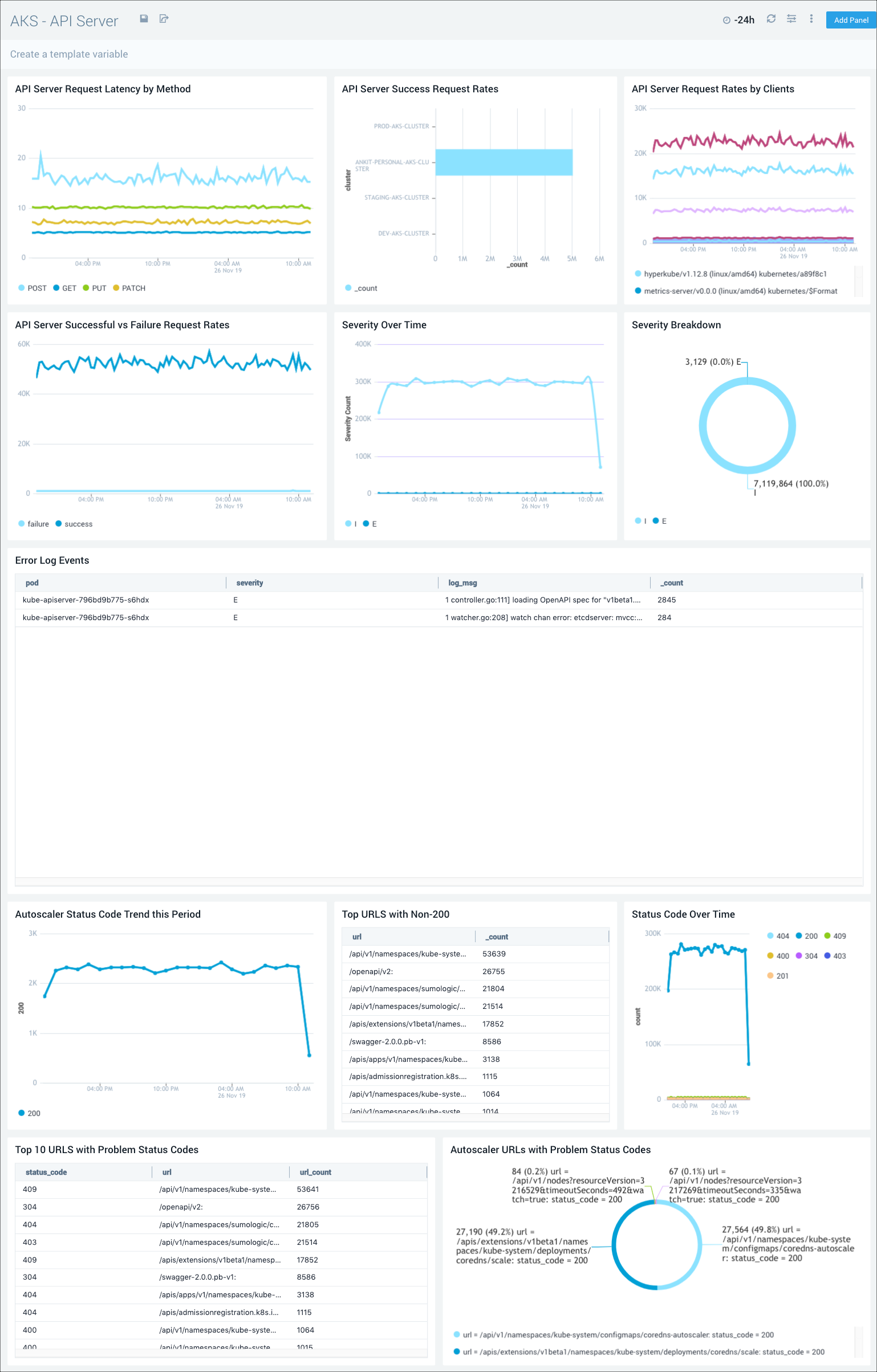Click the Add Panel button

coord(851,20)
